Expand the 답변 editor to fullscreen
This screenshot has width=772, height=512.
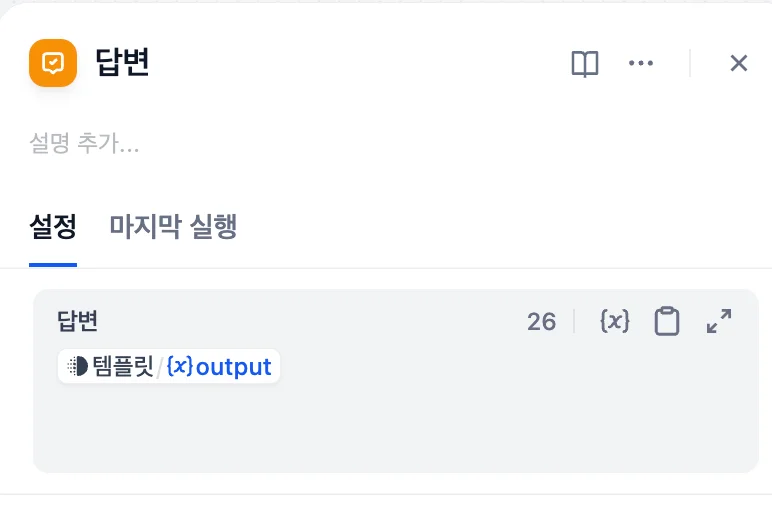[x=719, y=321]
